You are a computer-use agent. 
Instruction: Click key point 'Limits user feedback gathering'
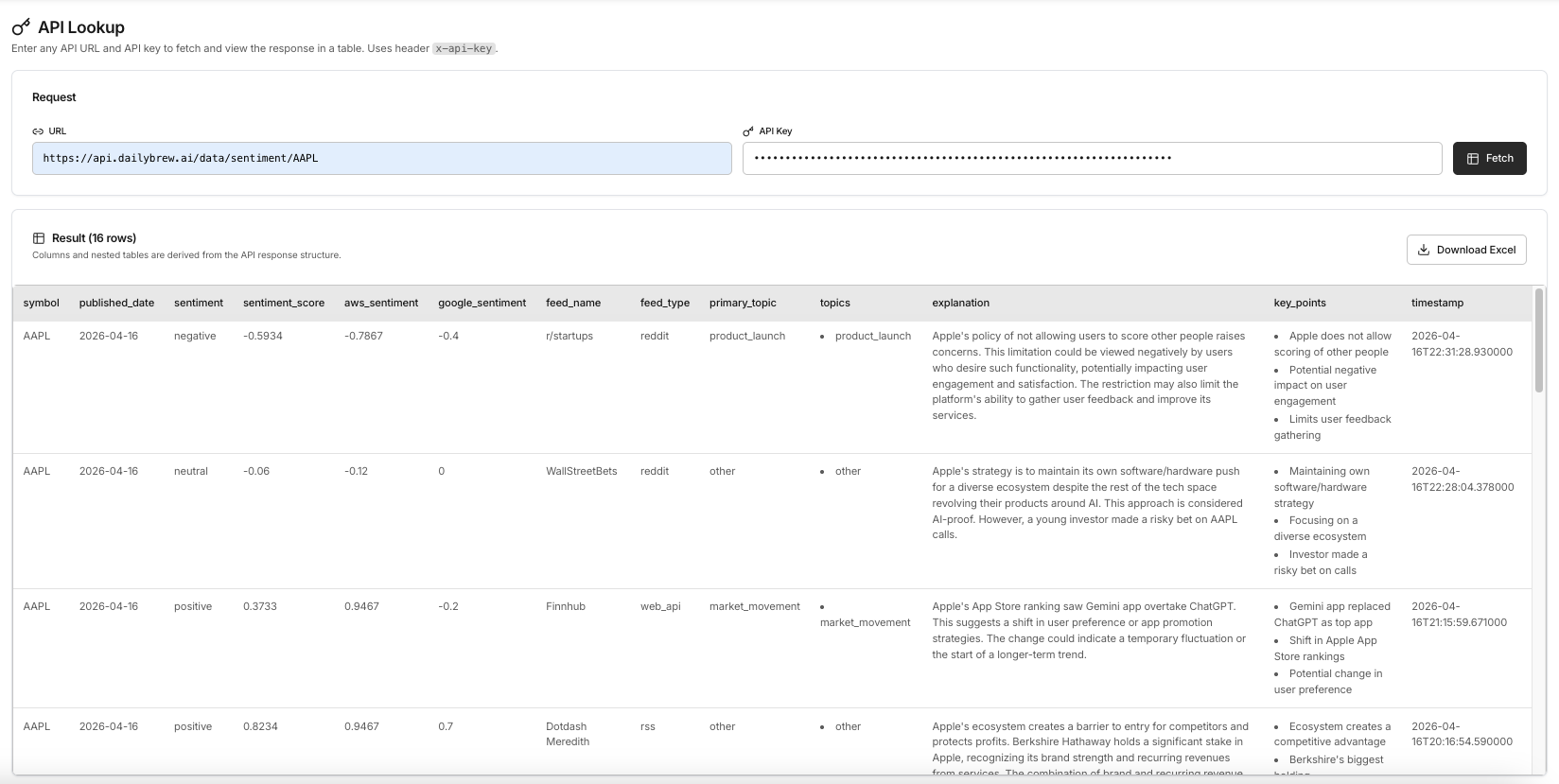(x=1332, y=427)
